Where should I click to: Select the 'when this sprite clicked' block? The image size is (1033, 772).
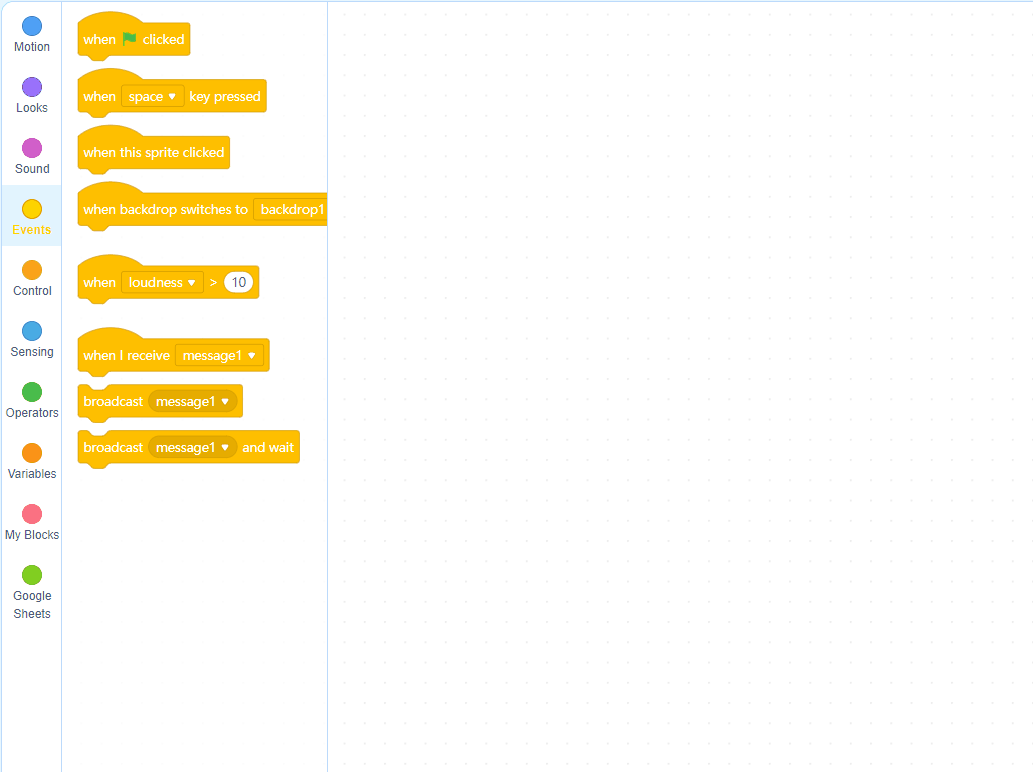(154, 152)
